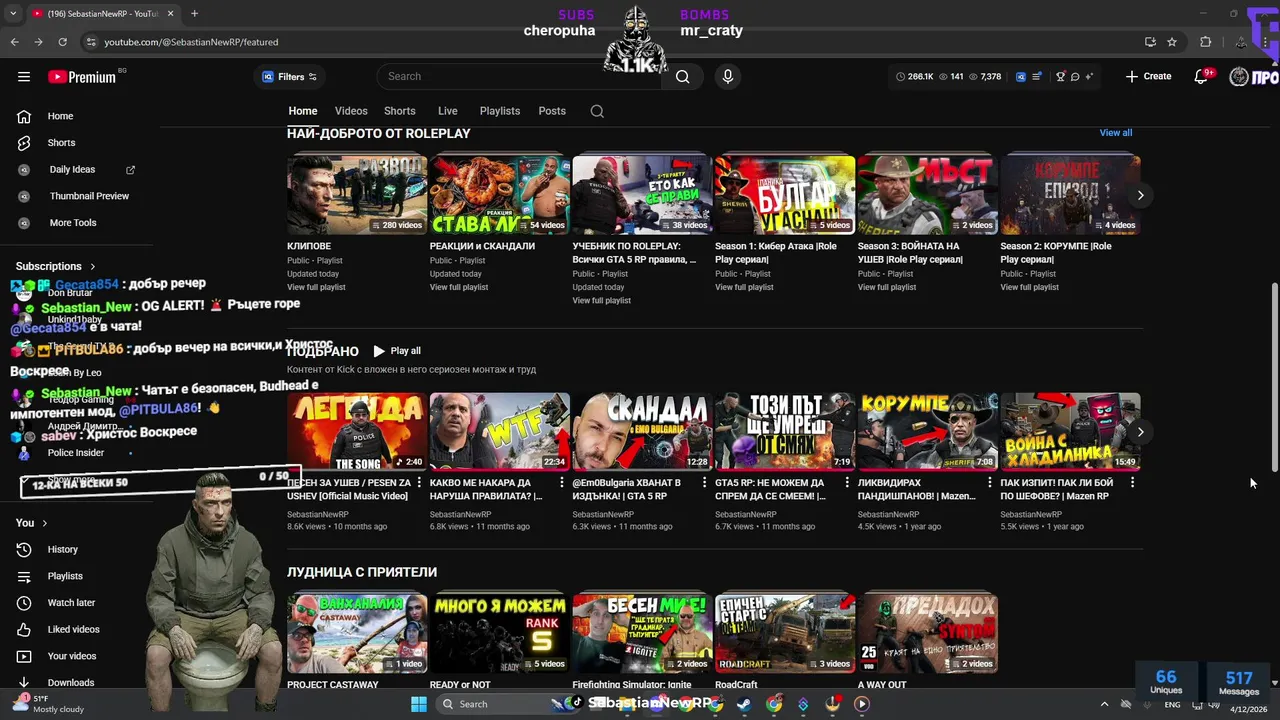View full playlist under Season 2 КОРУМПЕ
Viewport: 1280px width, 720px height.
(x=1029, y=287)
